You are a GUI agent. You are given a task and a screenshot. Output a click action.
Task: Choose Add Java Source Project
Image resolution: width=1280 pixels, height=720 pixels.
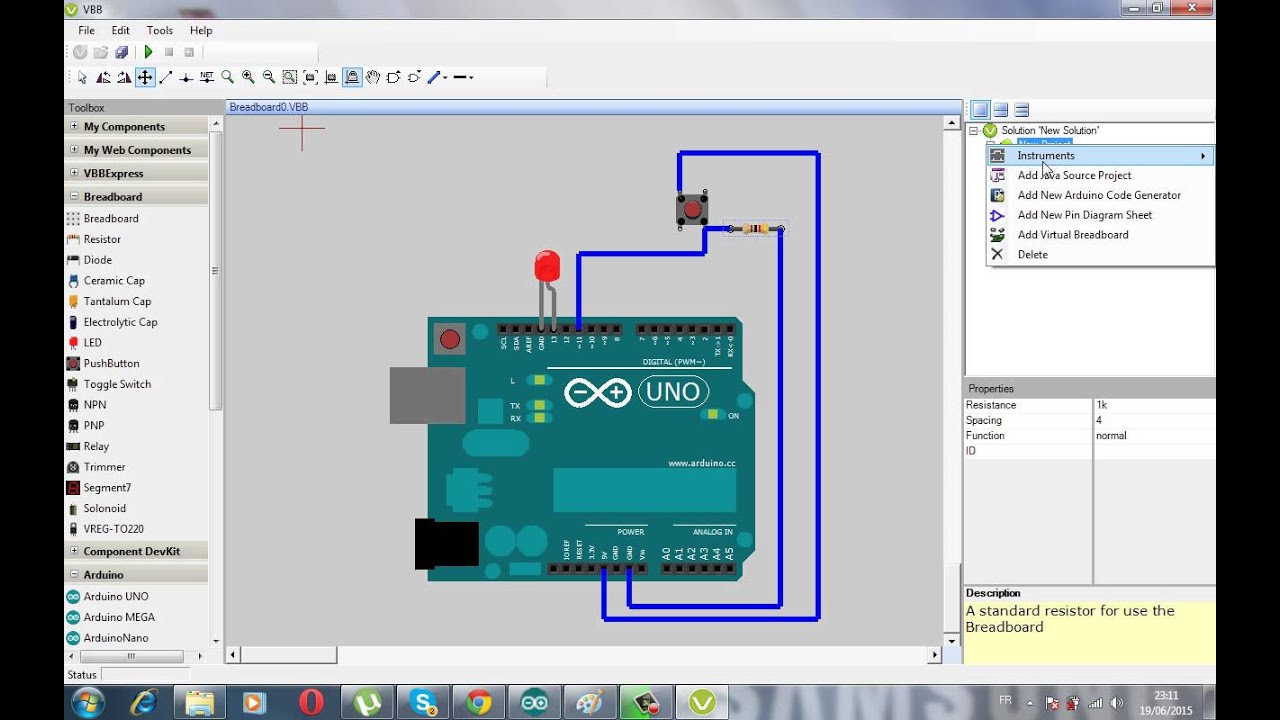click(x=1100, y=175)
